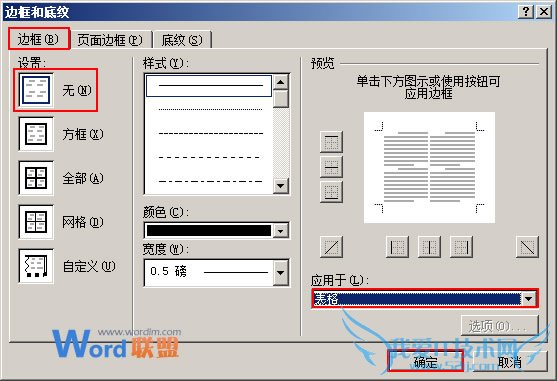The height and width of the screenshot is (381, 557).
Task: Click the style list scroll up arrow
Action: pos(281,82)
